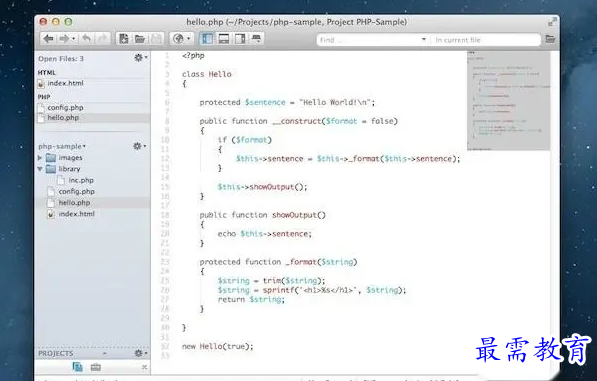Viewport: 597px width, 381px height.
Task: Open the forward history dropdown arrow
Action: point(73,39)
